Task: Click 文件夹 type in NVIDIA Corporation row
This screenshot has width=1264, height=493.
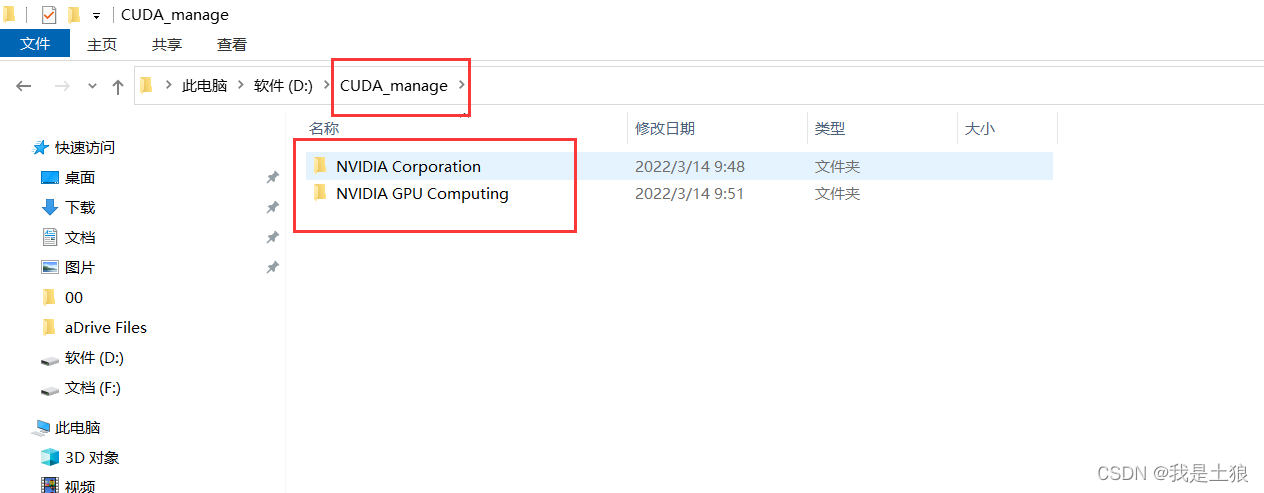Action: [837, 166]
